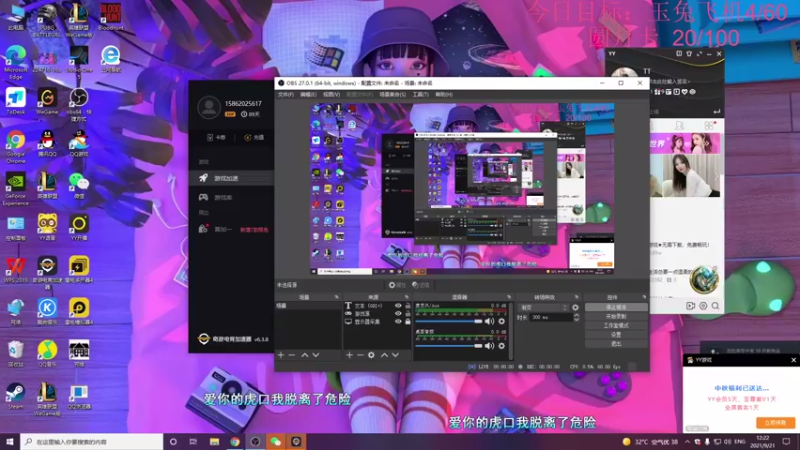Move the source up with the up arrow in the sources panel
The width and height of the screenshot is (800, 450).
384,355
